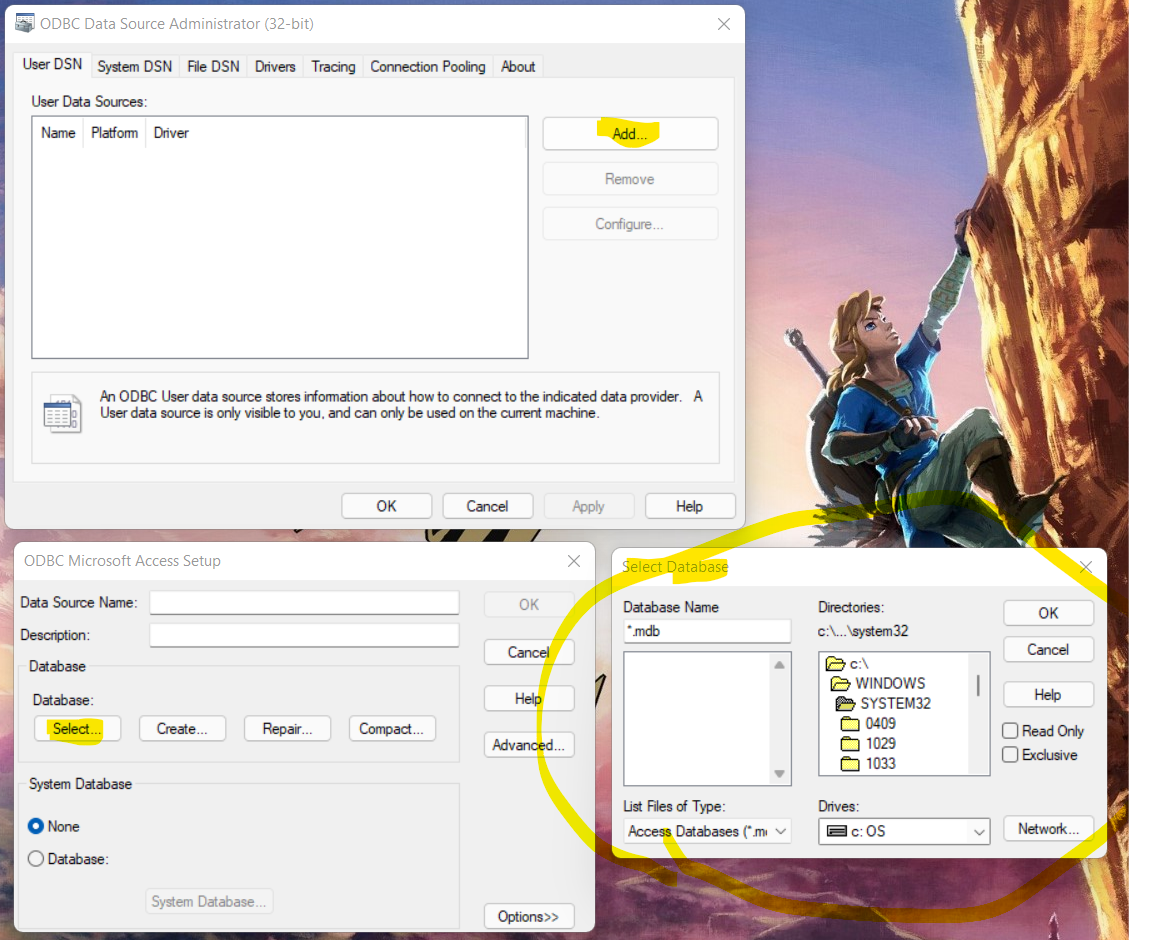Screen dimensions: 1158x940
Task: Select the WINDOWS folder in Directories
Action: coord(878,683)
